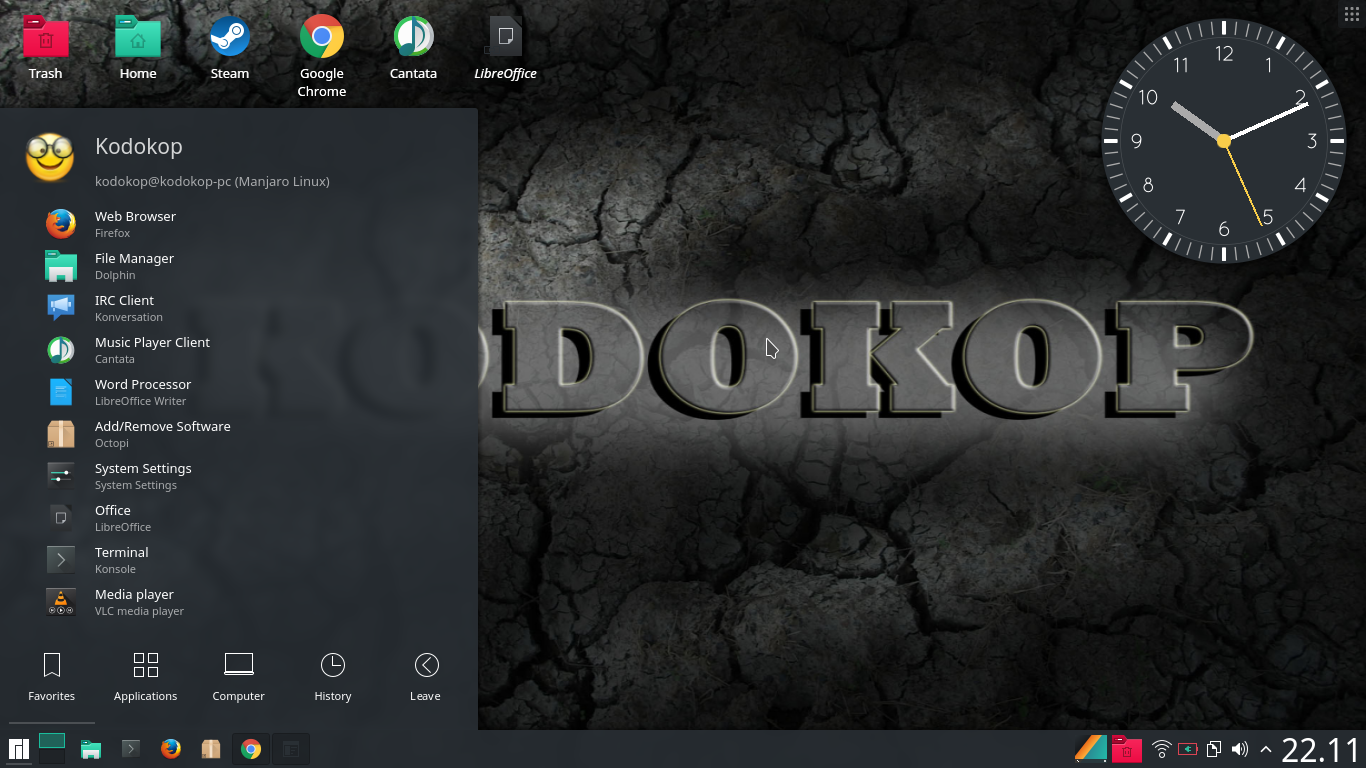Open the Leave section of the menu
This screenshot has width=1366, height=768.
[425, 676]
